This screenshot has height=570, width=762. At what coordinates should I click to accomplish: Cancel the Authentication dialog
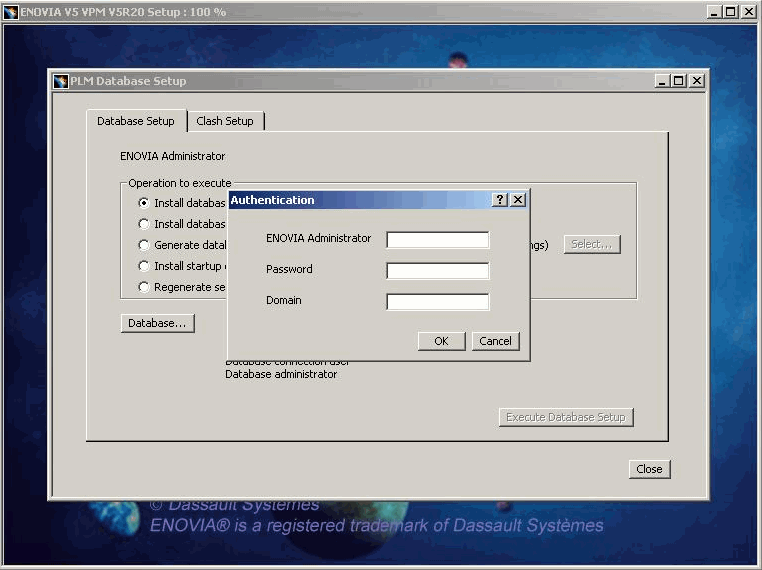[x=495, y=341]
